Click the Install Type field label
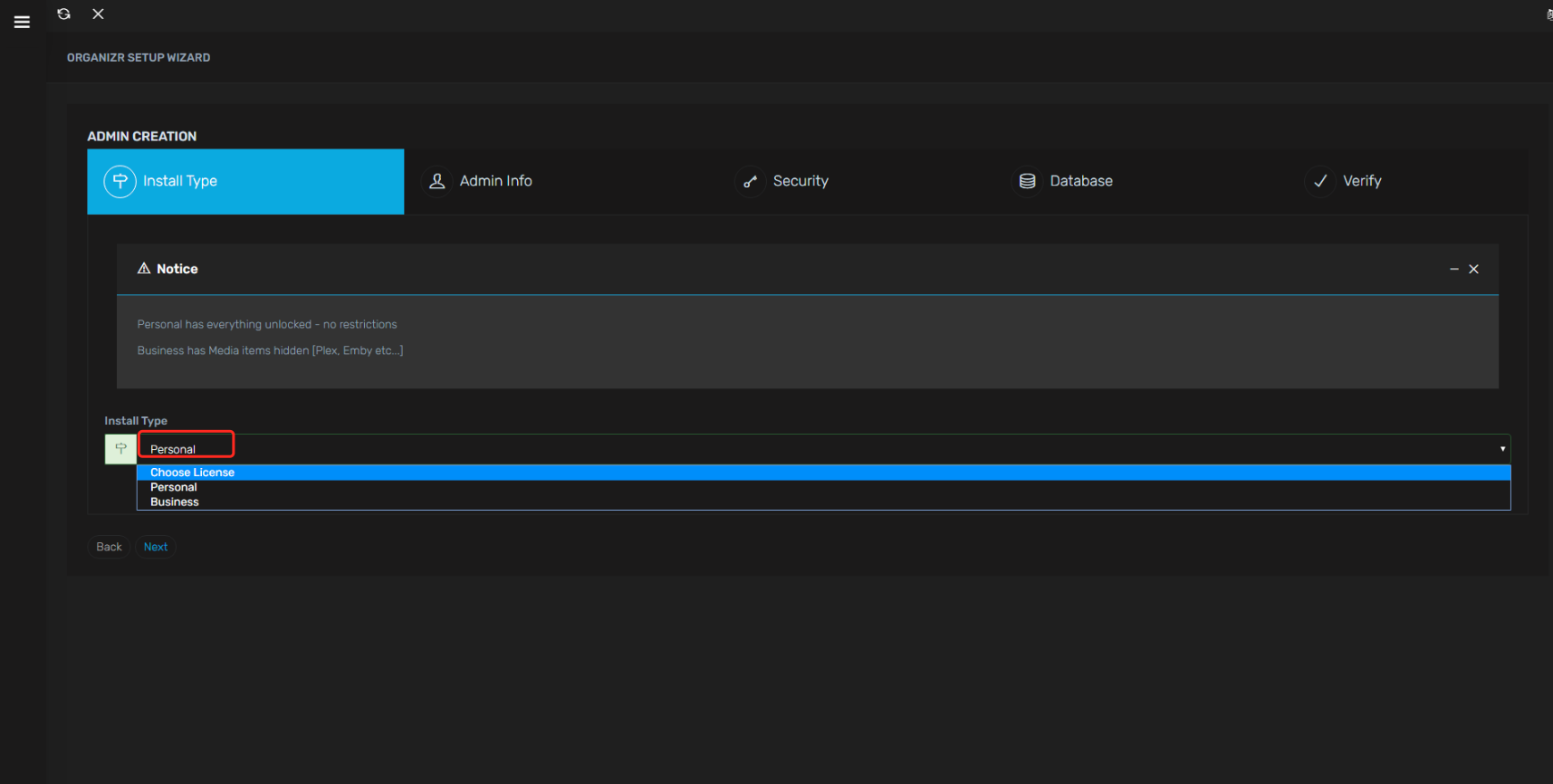This screenshot has width=1553, height=784. click(136, 421)
